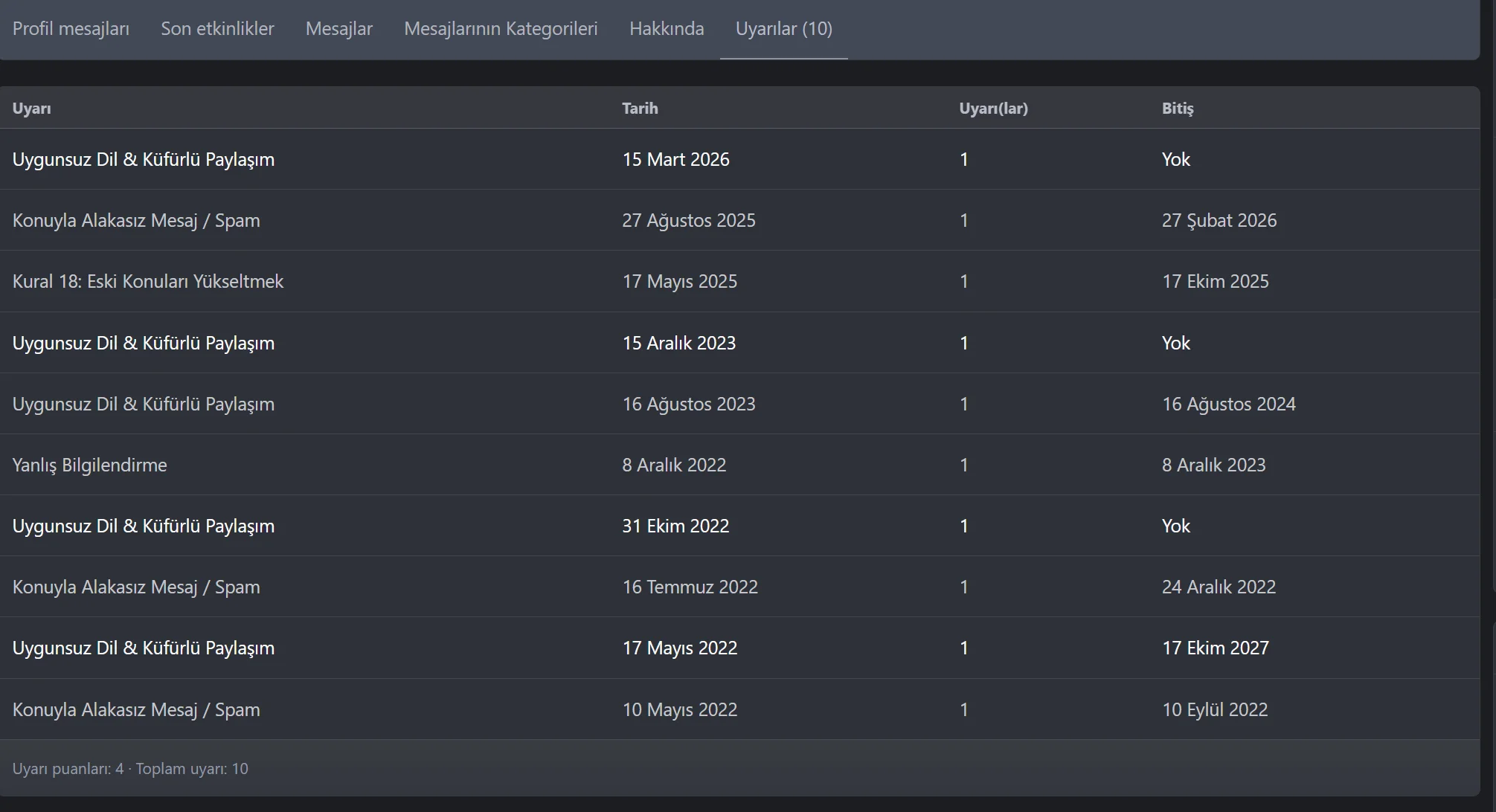
Task: Open spam warning from 10 Mayıs 2022
Action: [136, 709]
